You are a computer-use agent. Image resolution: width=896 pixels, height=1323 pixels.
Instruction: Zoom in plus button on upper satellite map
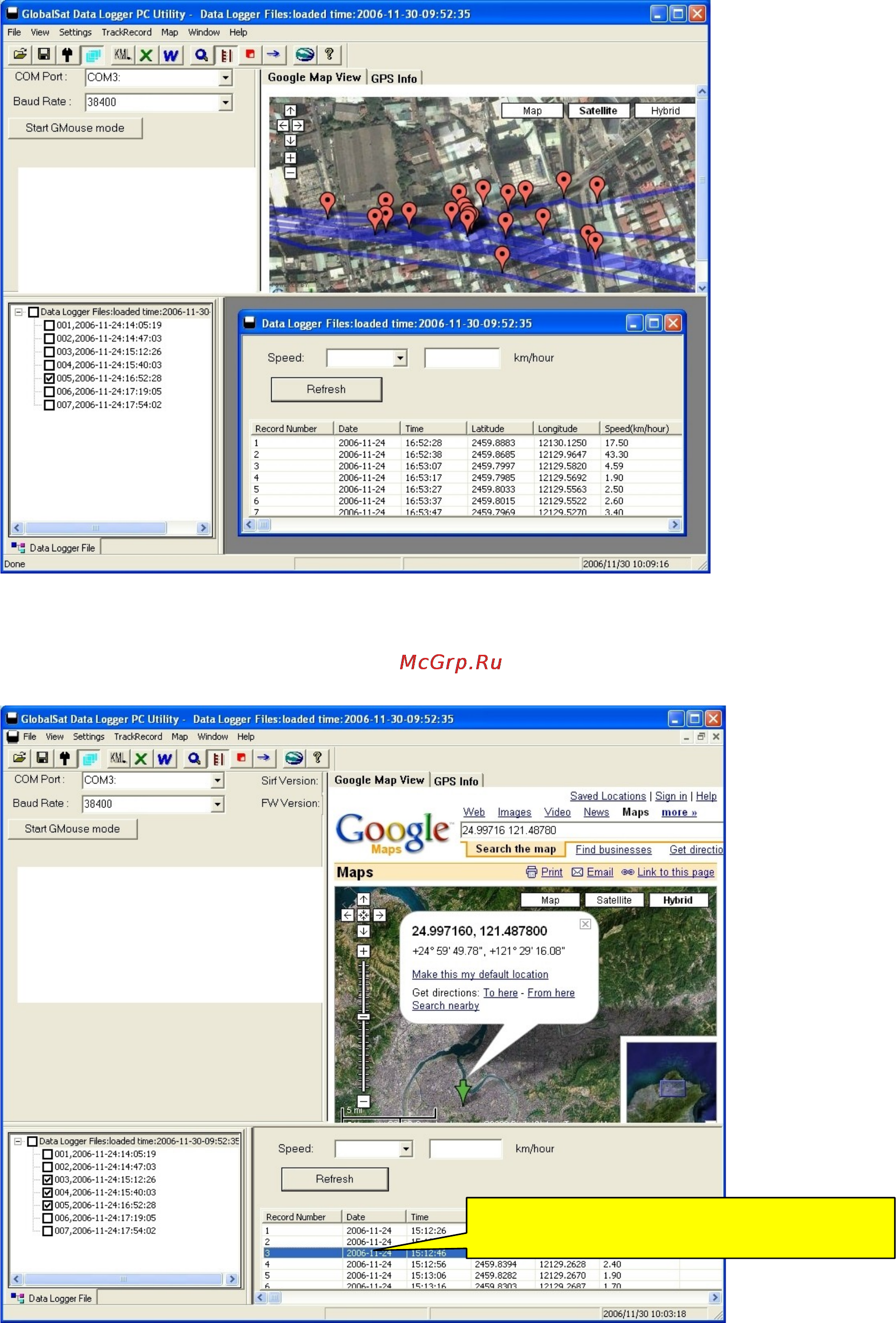tap(290, 158)
